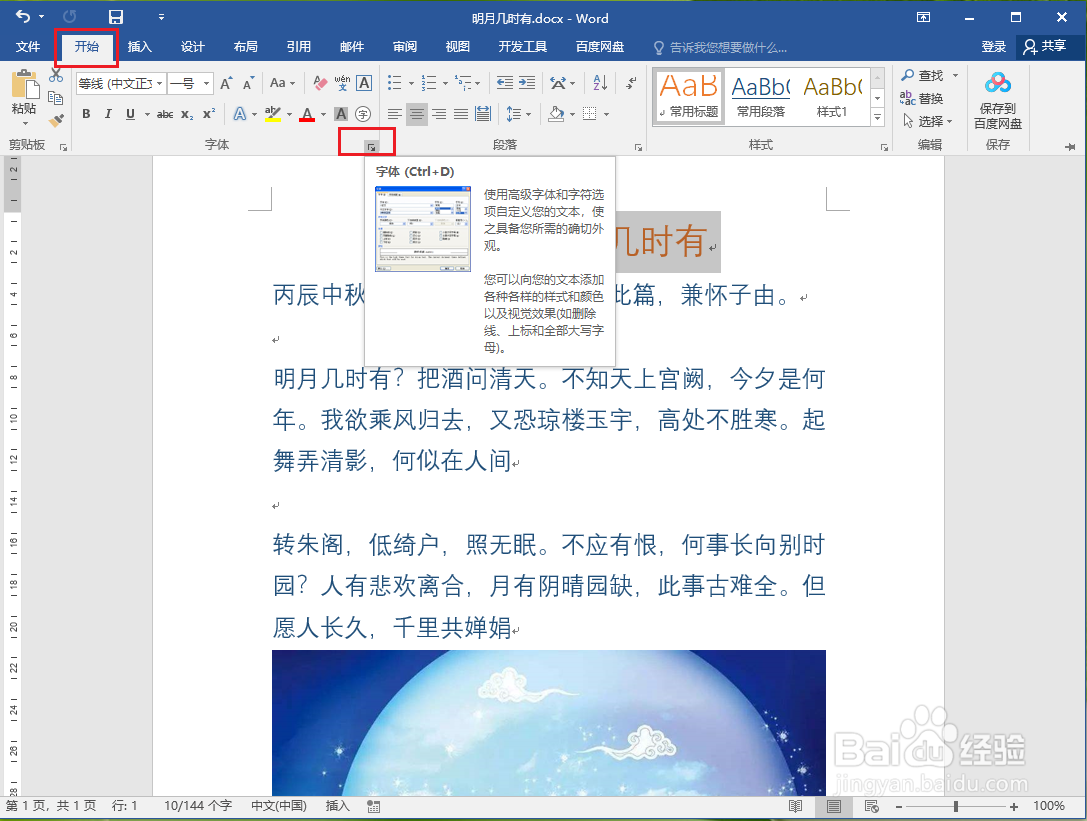Align text to the left
The image size is (1087, 821).
pos(394,114)
